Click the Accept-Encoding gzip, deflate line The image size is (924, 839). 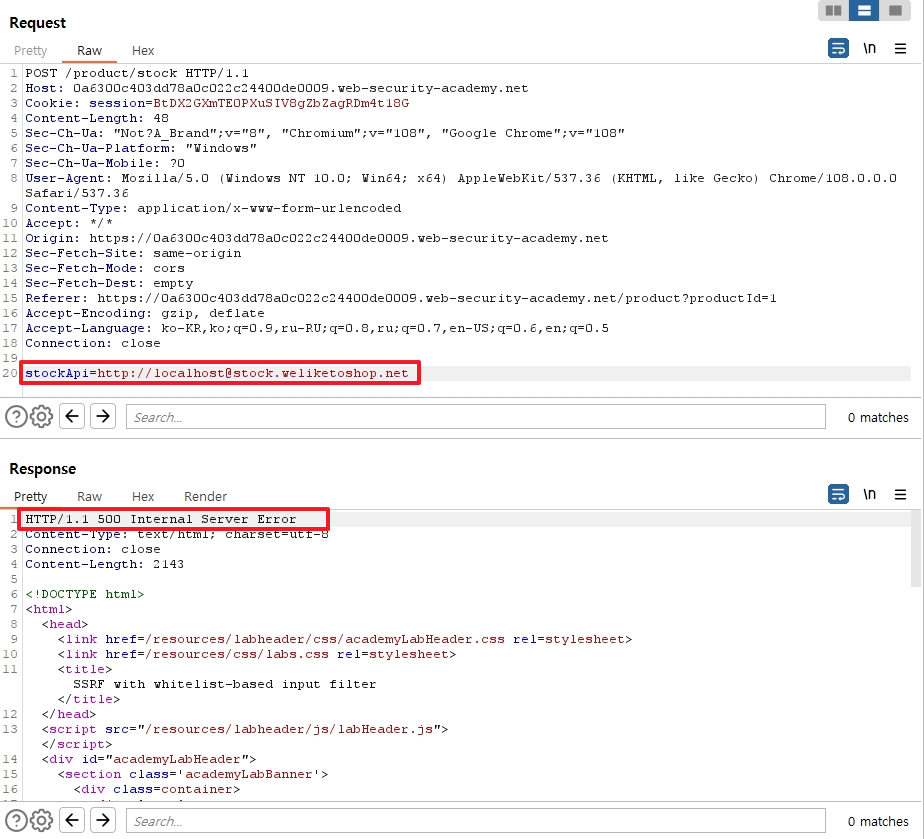(x=145, y=313)
